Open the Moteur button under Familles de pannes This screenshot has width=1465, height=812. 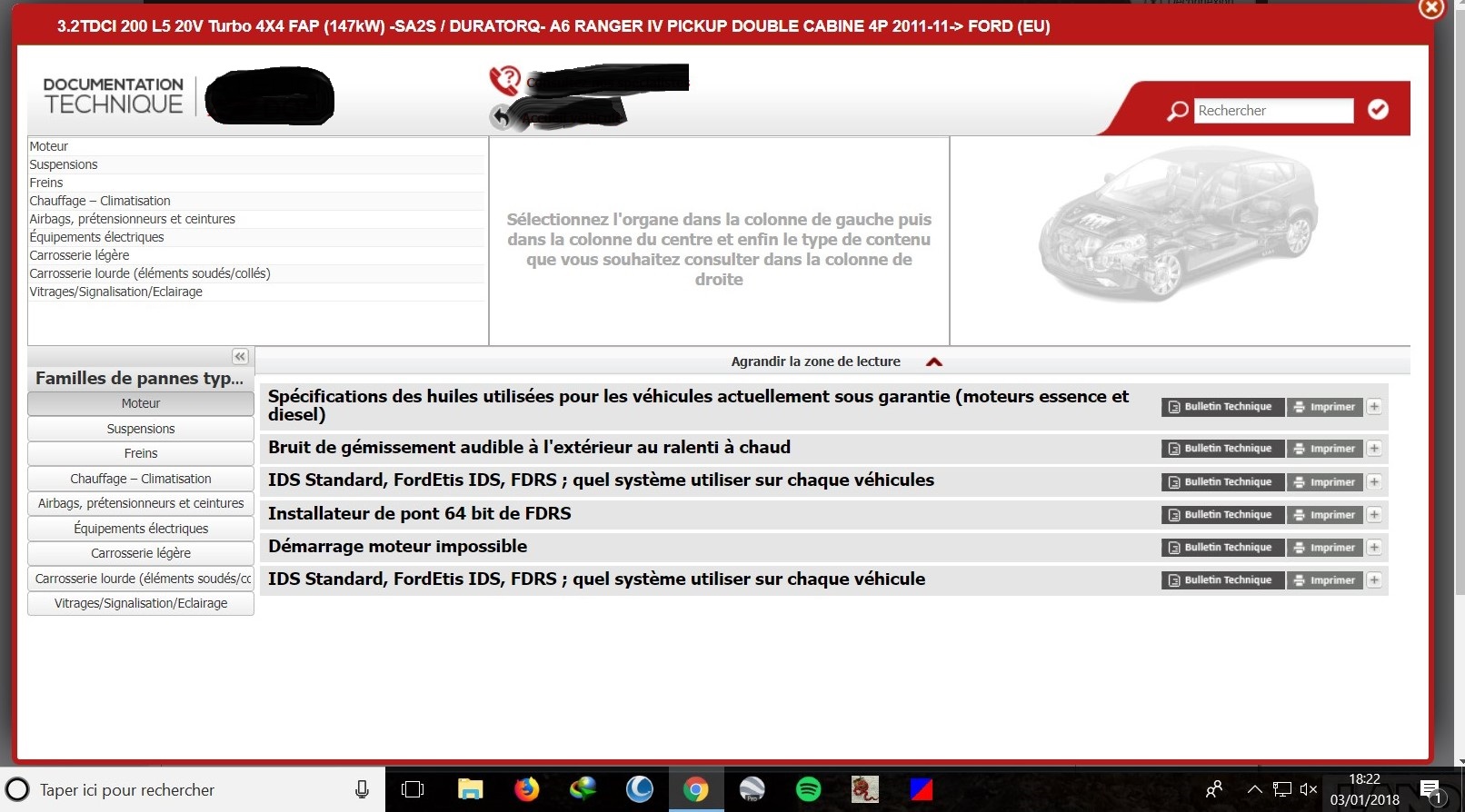click(x=141, y=403)
